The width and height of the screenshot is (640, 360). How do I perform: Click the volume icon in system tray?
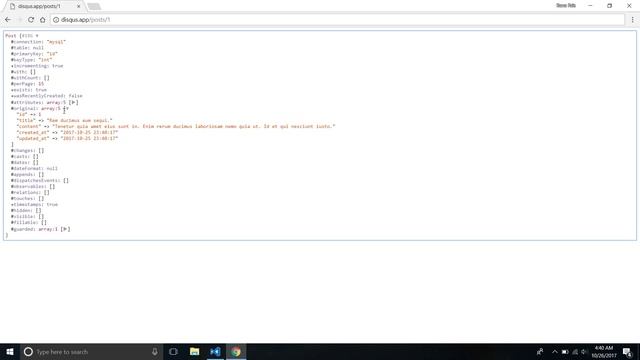(x=584, y=352)
